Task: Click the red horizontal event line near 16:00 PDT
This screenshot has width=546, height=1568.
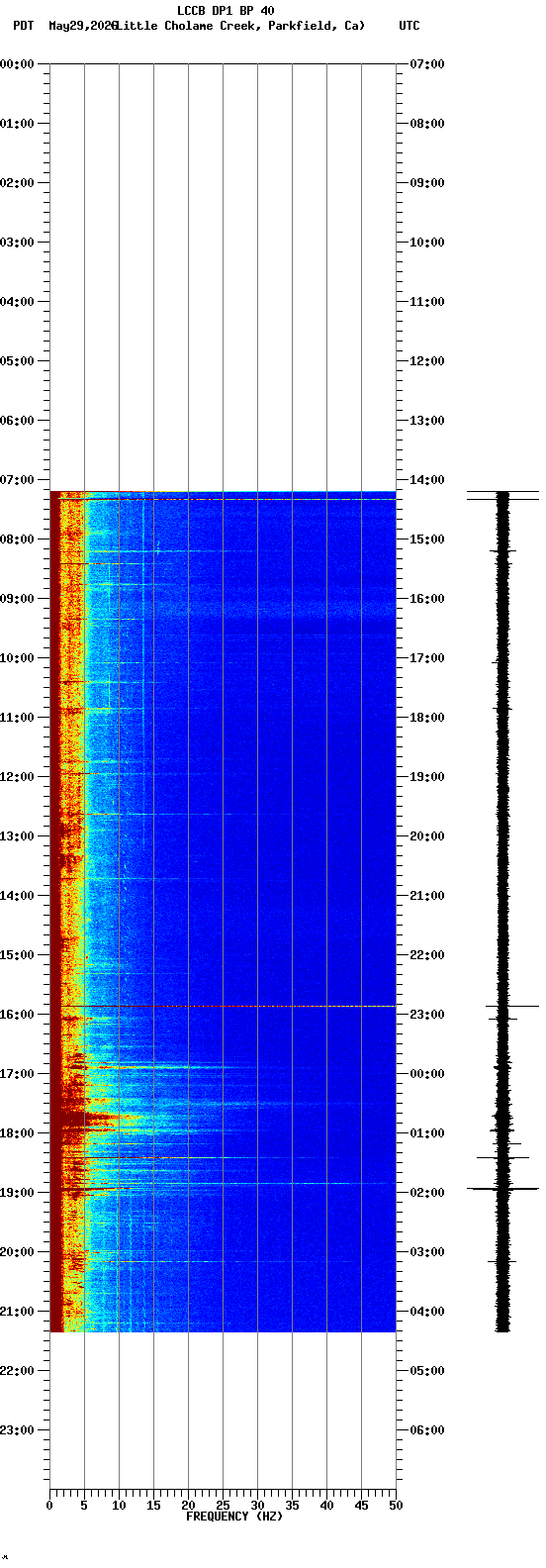Action: [223, 1007]
